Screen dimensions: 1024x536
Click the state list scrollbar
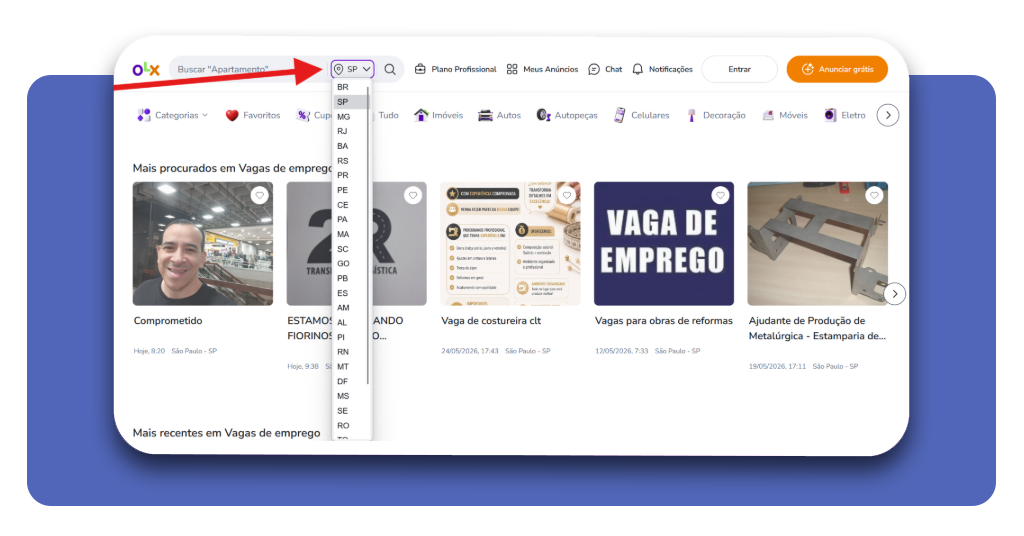(x=368, y=235)
